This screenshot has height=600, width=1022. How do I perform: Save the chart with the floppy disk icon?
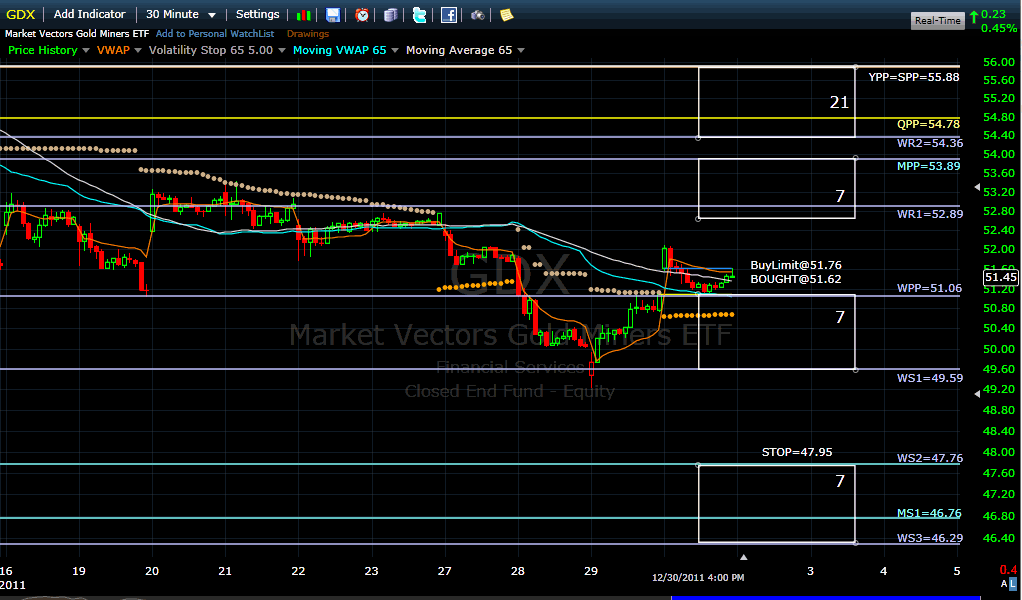point(333,15)
